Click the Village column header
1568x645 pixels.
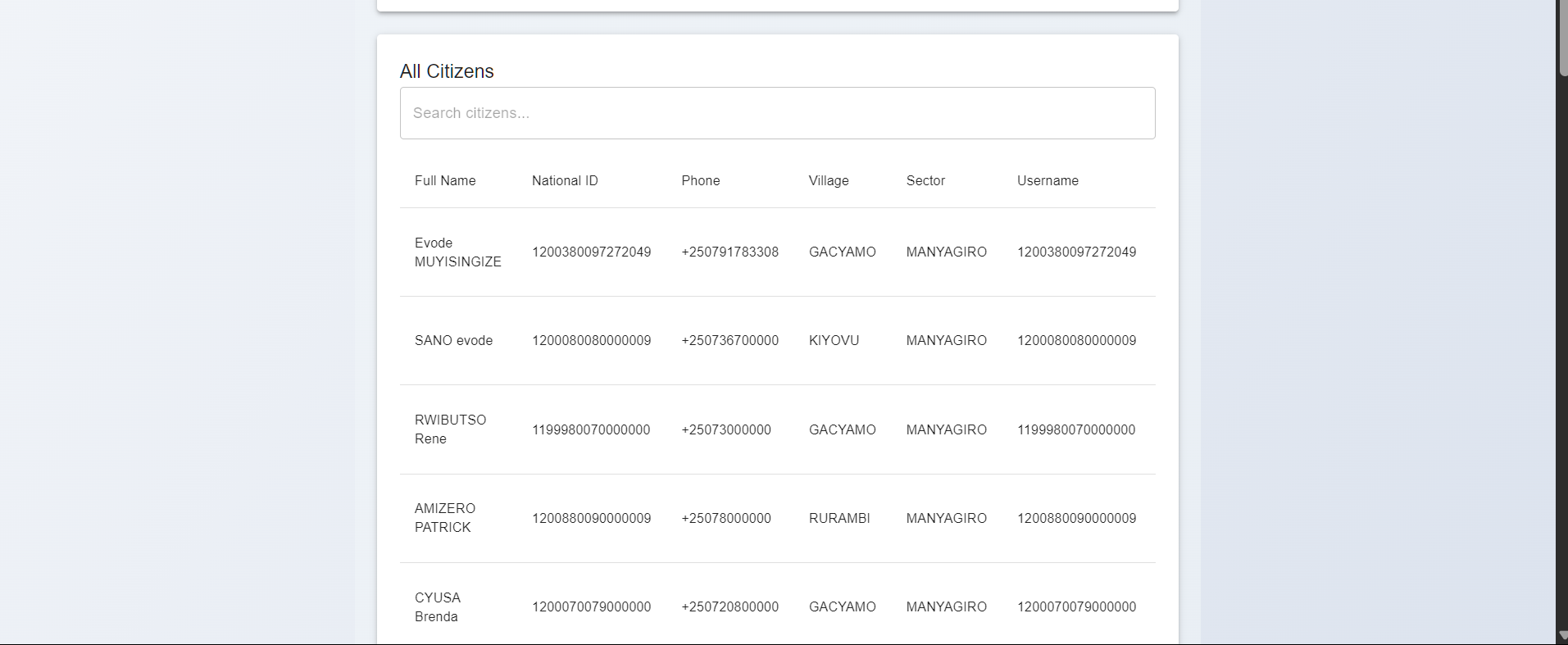tap(829, 180)
